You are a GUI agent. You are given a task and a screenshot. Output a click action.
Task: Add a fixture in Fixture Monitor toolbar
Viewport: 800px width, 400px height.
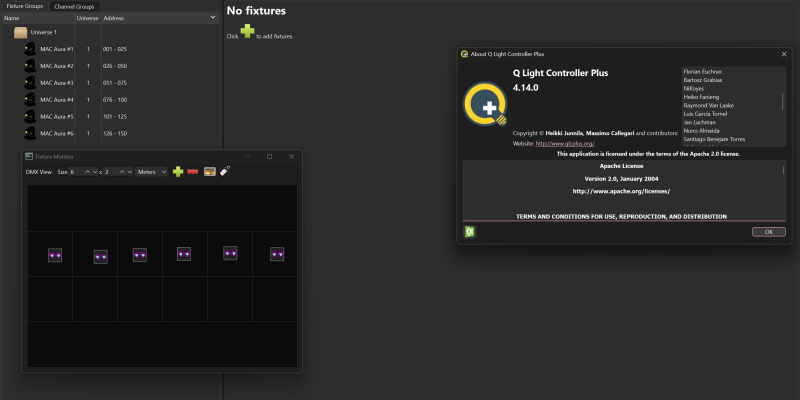(x=178, y=172)
